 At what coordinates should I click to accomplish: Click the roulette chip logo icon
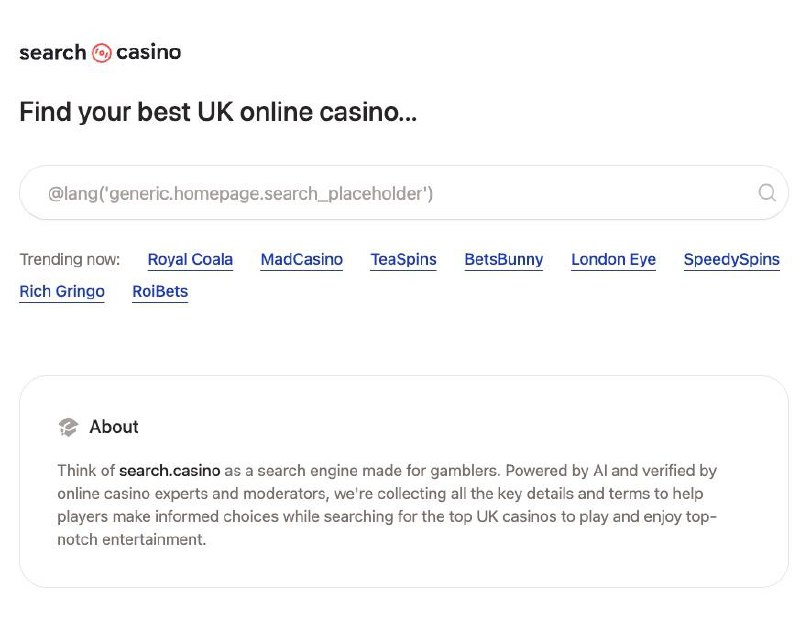(101, 53)
